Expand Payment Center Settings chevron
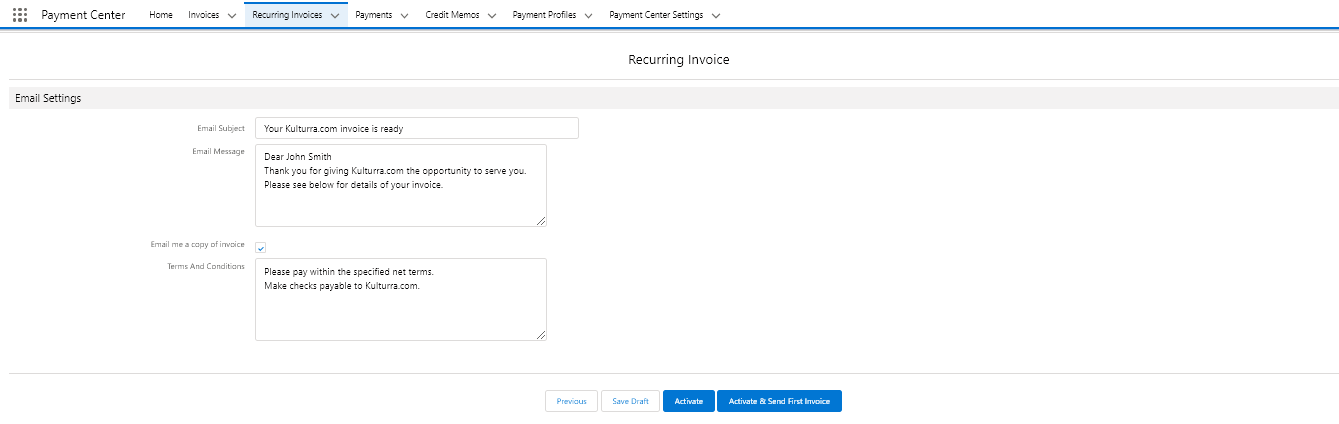Viewport: 1339px width, 424px height. tap(715, 16)
